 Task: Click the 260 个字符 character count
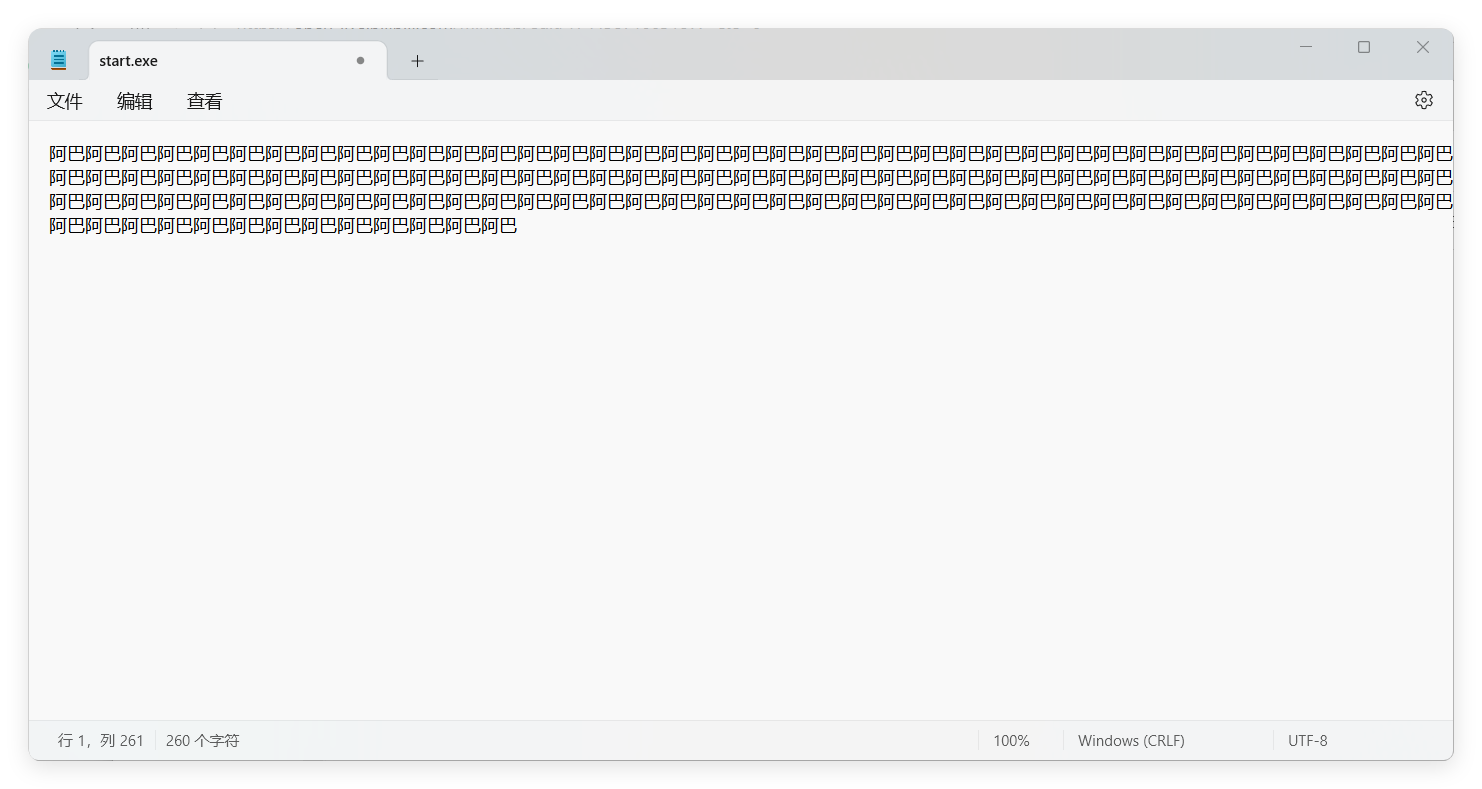click(x=203, y=741)
